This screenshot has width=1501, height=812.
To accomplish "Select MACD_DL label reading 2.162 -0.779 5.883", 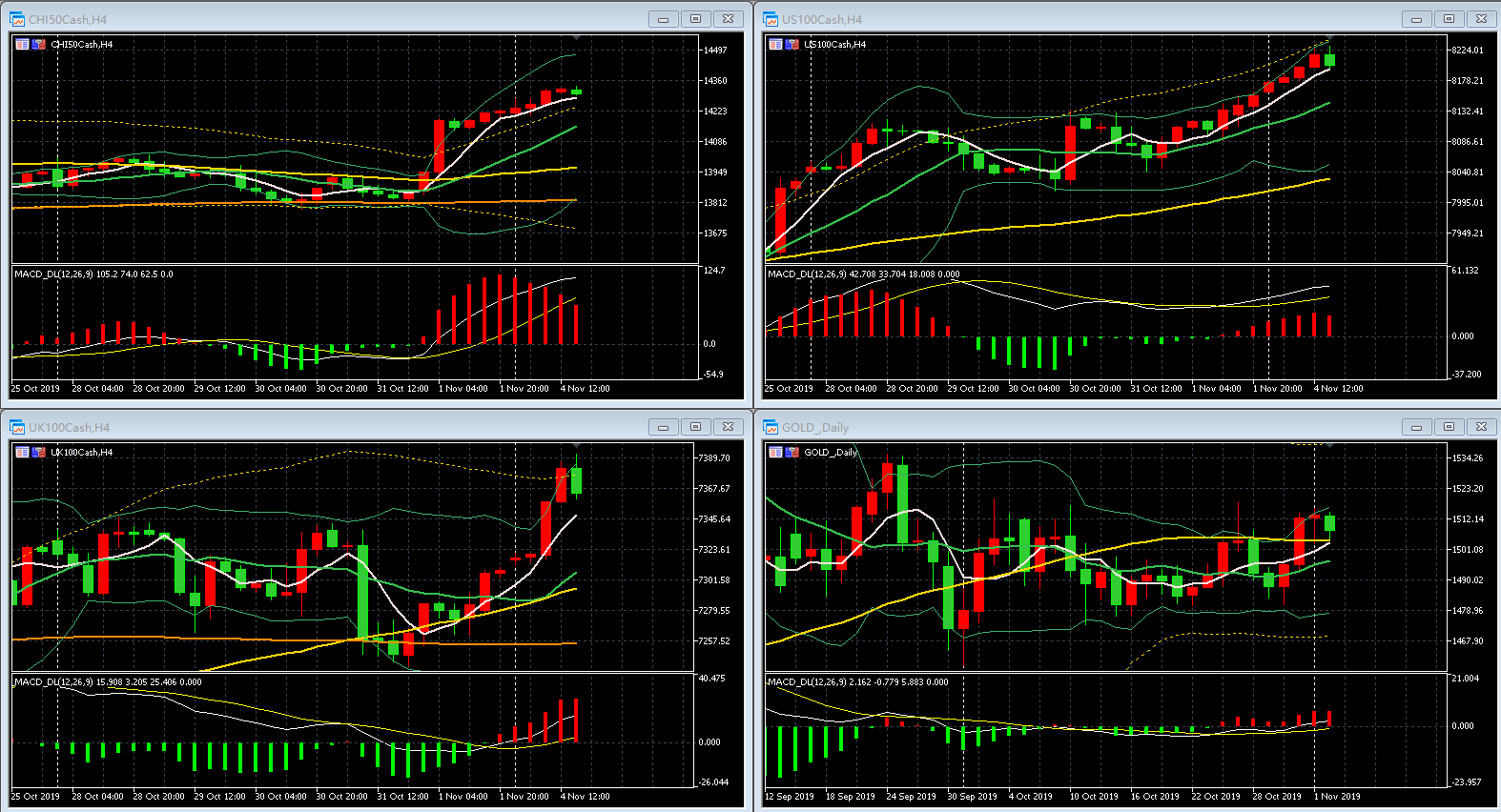I will click(858, 681).
